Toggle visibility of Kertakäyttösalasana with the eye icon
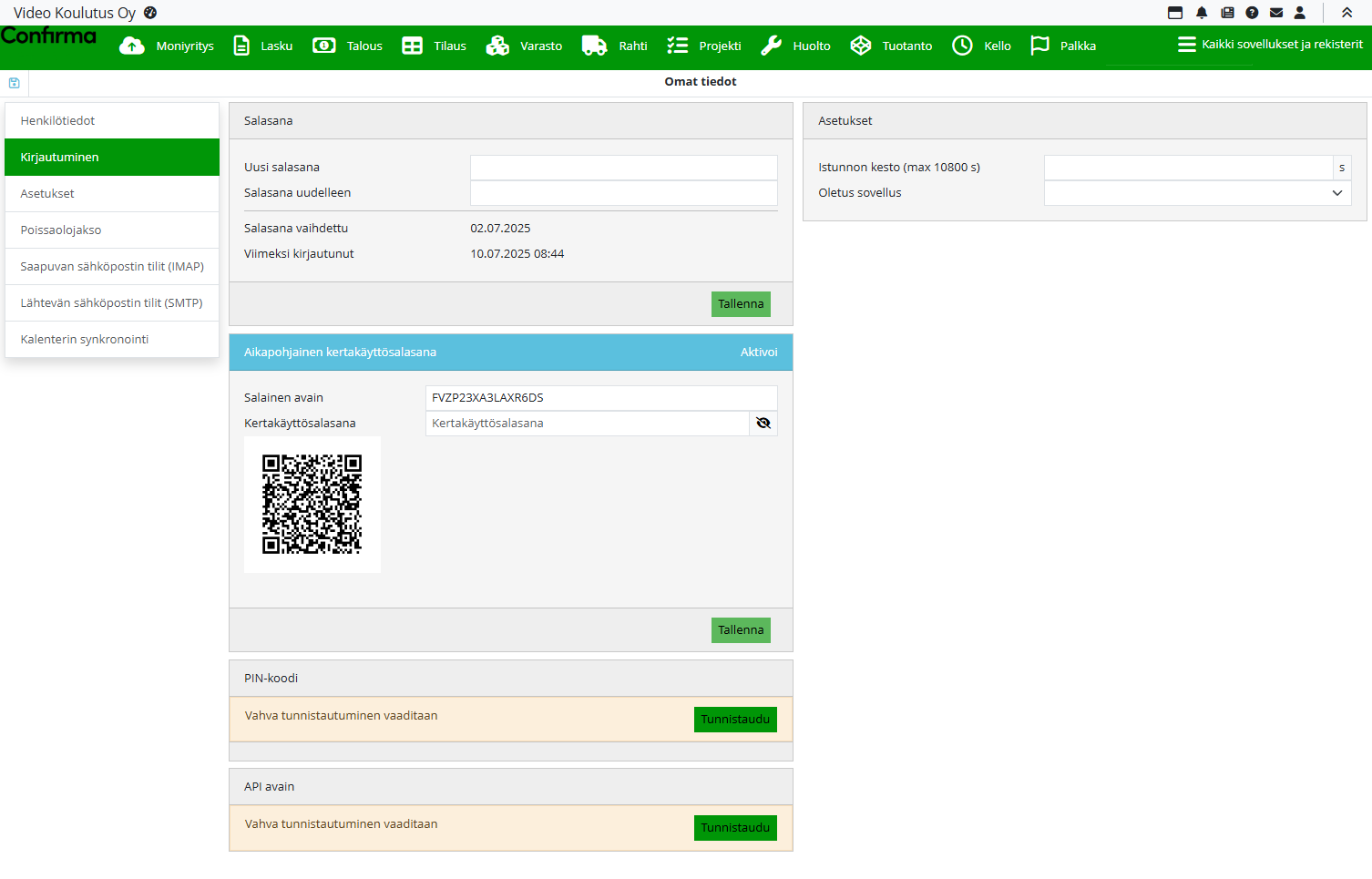 (763, 424)
